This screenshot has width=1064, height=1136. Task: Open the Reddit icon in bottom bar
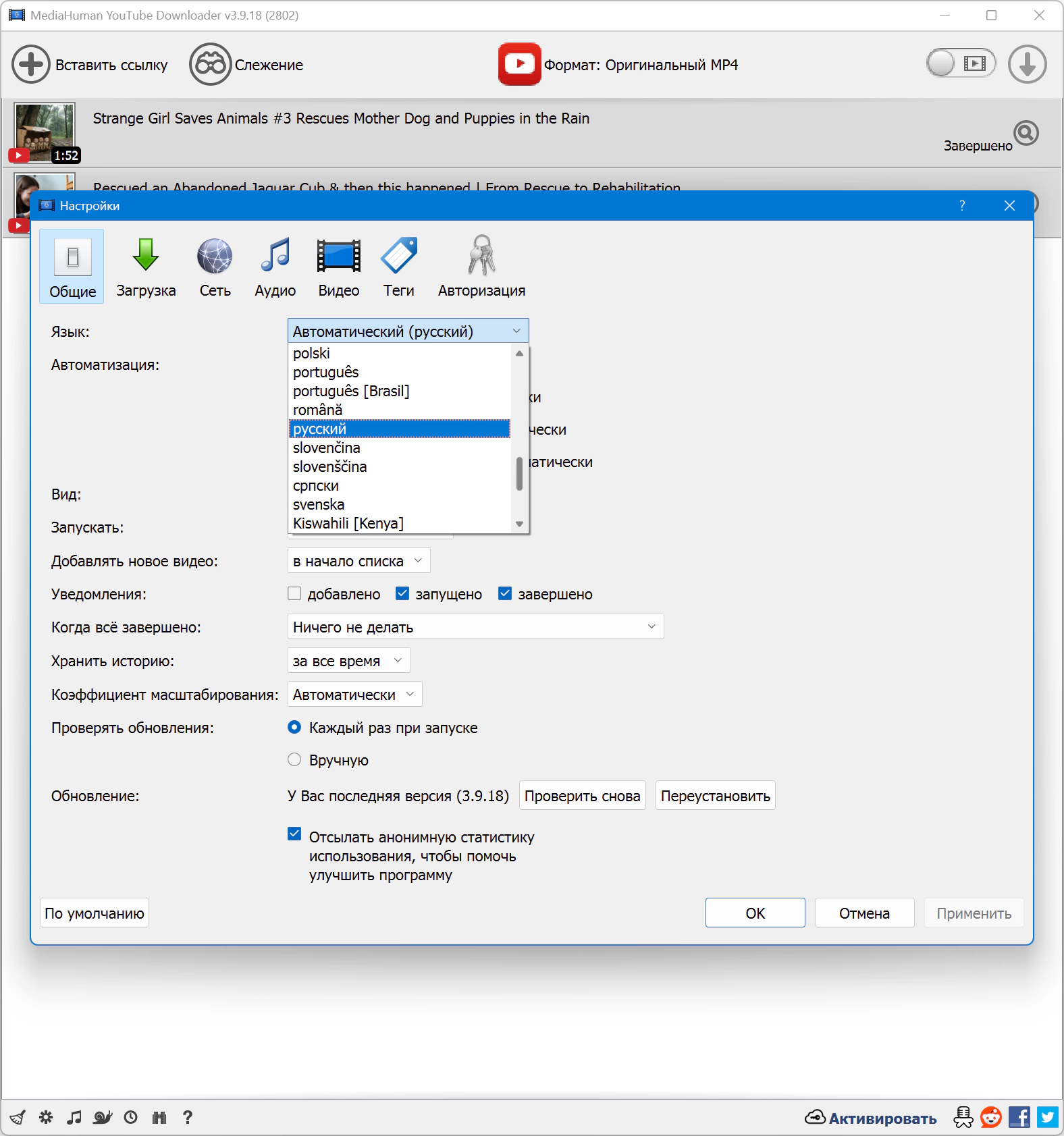tap(990, 1117)
